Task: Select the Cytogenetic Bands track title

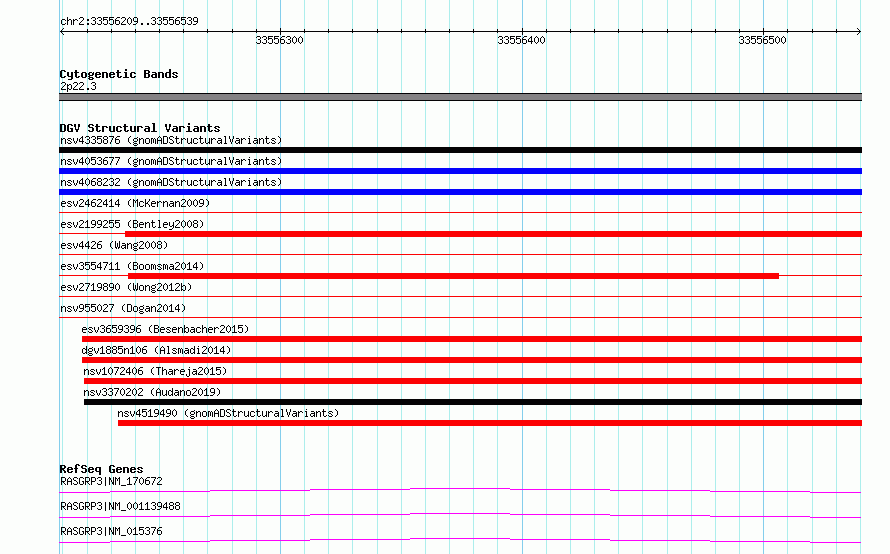Action: point(119,74)
